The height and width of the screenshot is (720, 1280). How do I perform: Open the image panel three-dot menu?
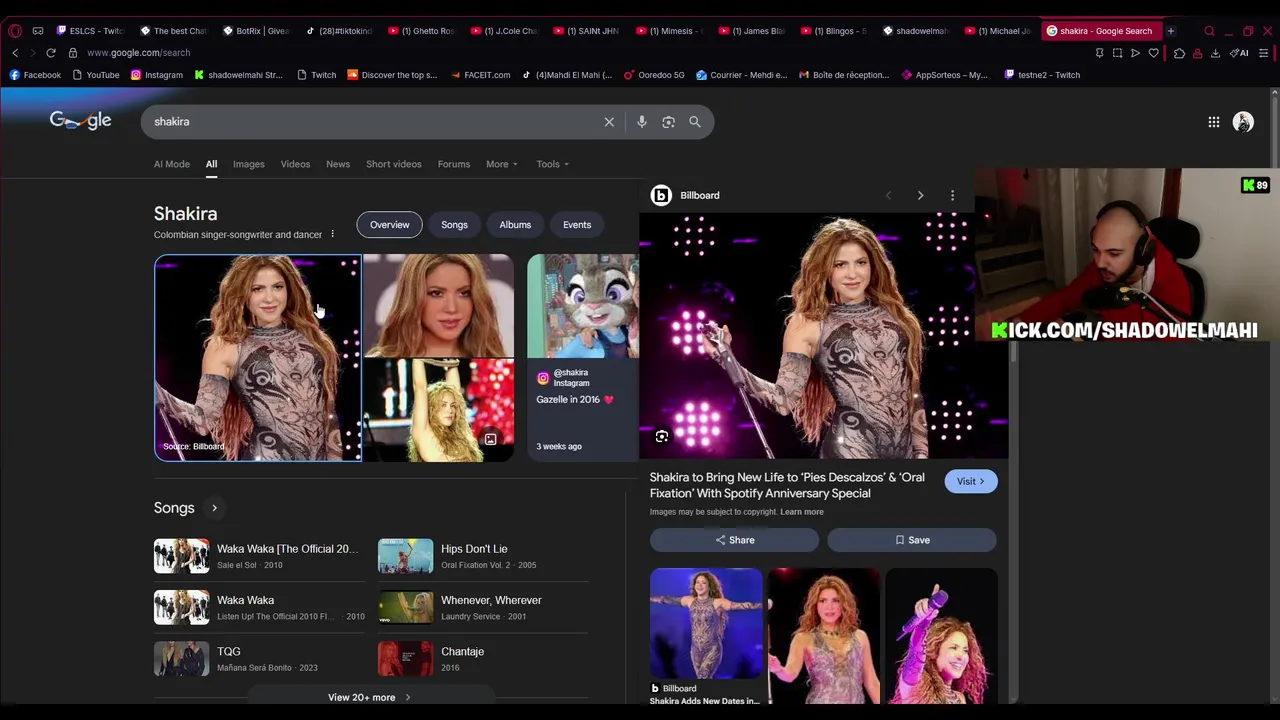tap(952, 195)
